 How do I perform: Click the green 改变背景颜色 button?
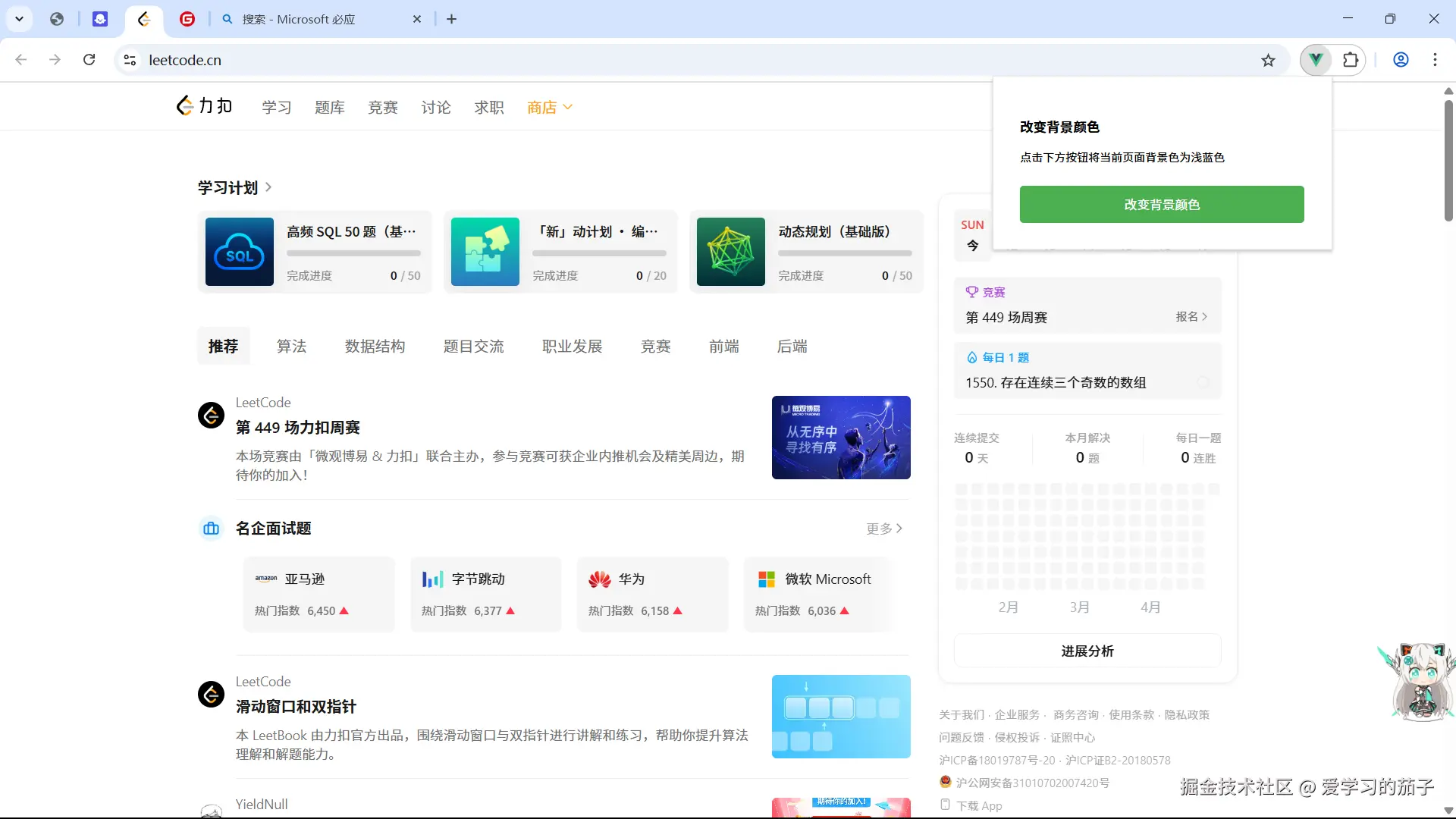(x=1162, y=205)
